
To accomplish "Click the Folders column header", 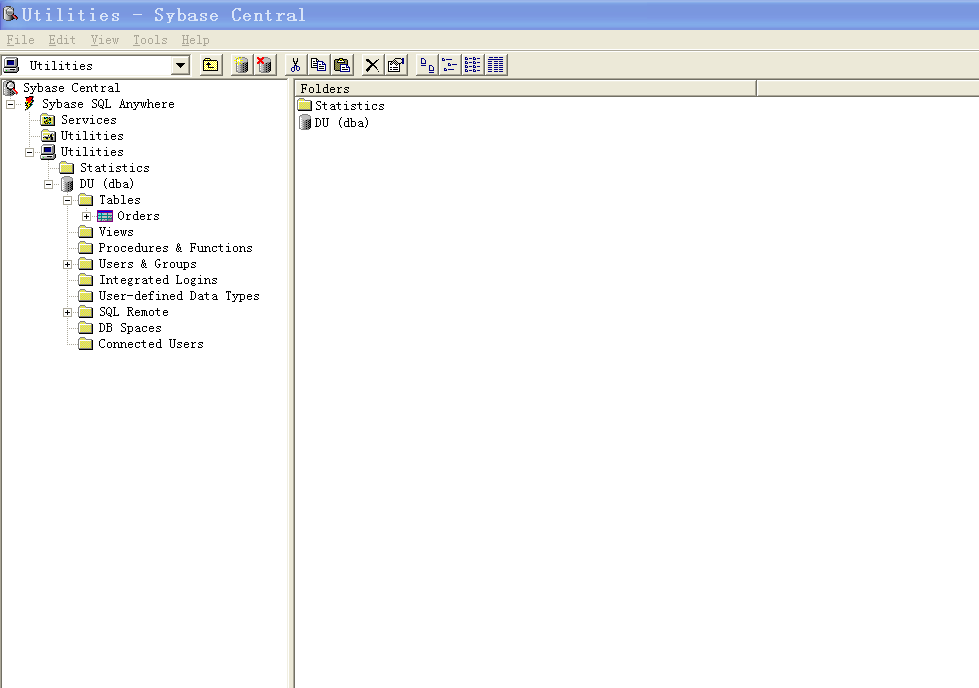I will 525,88.
